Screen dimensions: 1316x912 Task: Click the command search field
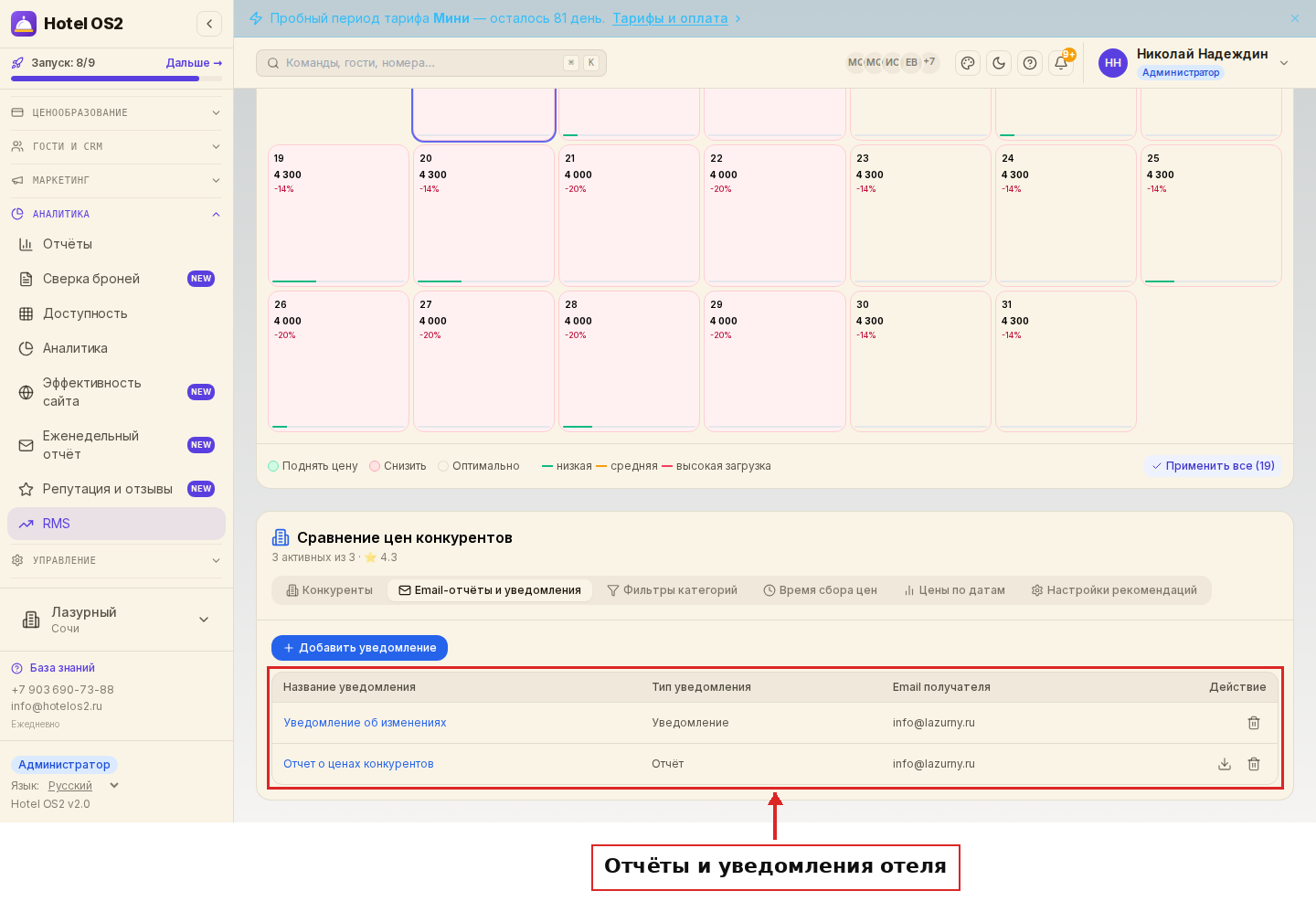431,63
